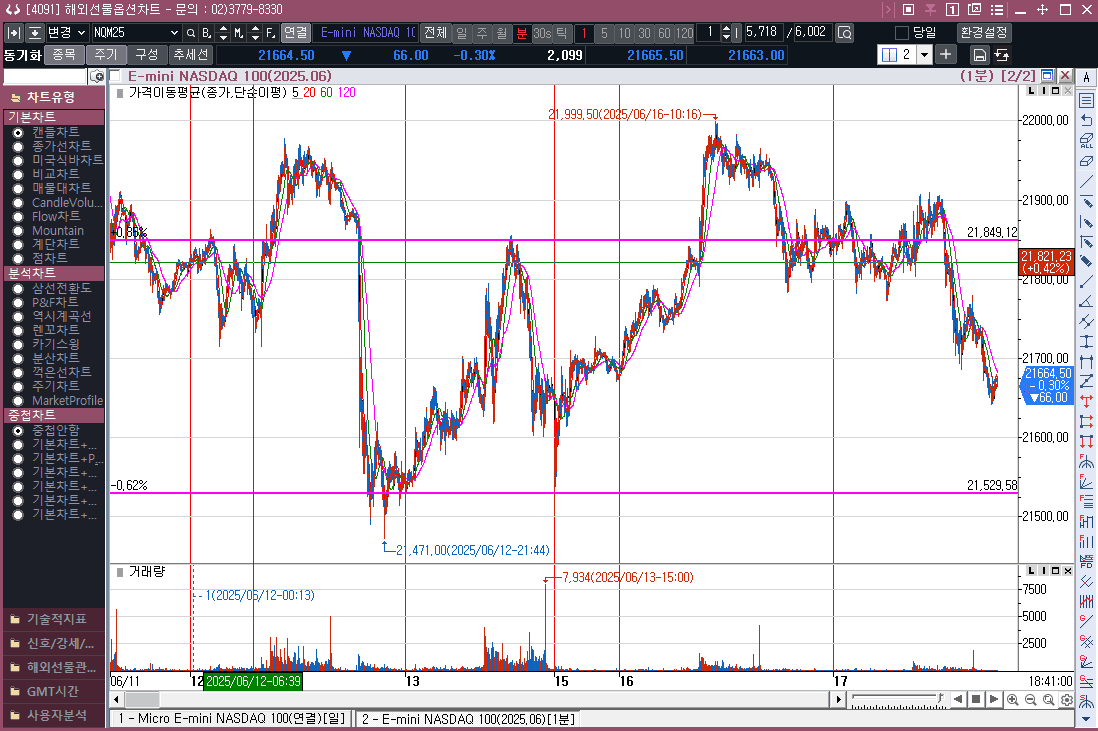This screenshot has width=1098, height=731.
Task: Click the reverse playback arrow button
Action: pyautogui.click(x=958, y=699)
